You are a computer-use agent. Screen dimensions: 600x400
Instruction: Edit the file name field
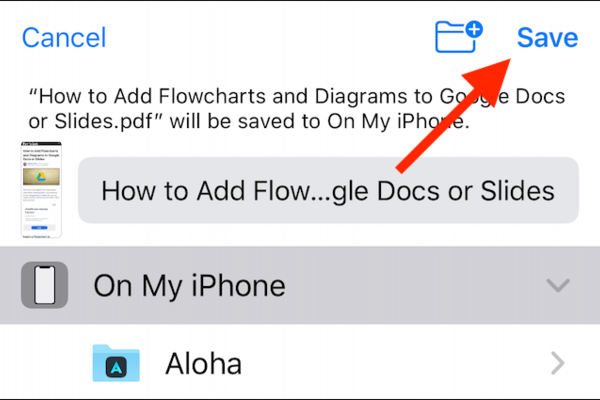[x=328, y=190]
